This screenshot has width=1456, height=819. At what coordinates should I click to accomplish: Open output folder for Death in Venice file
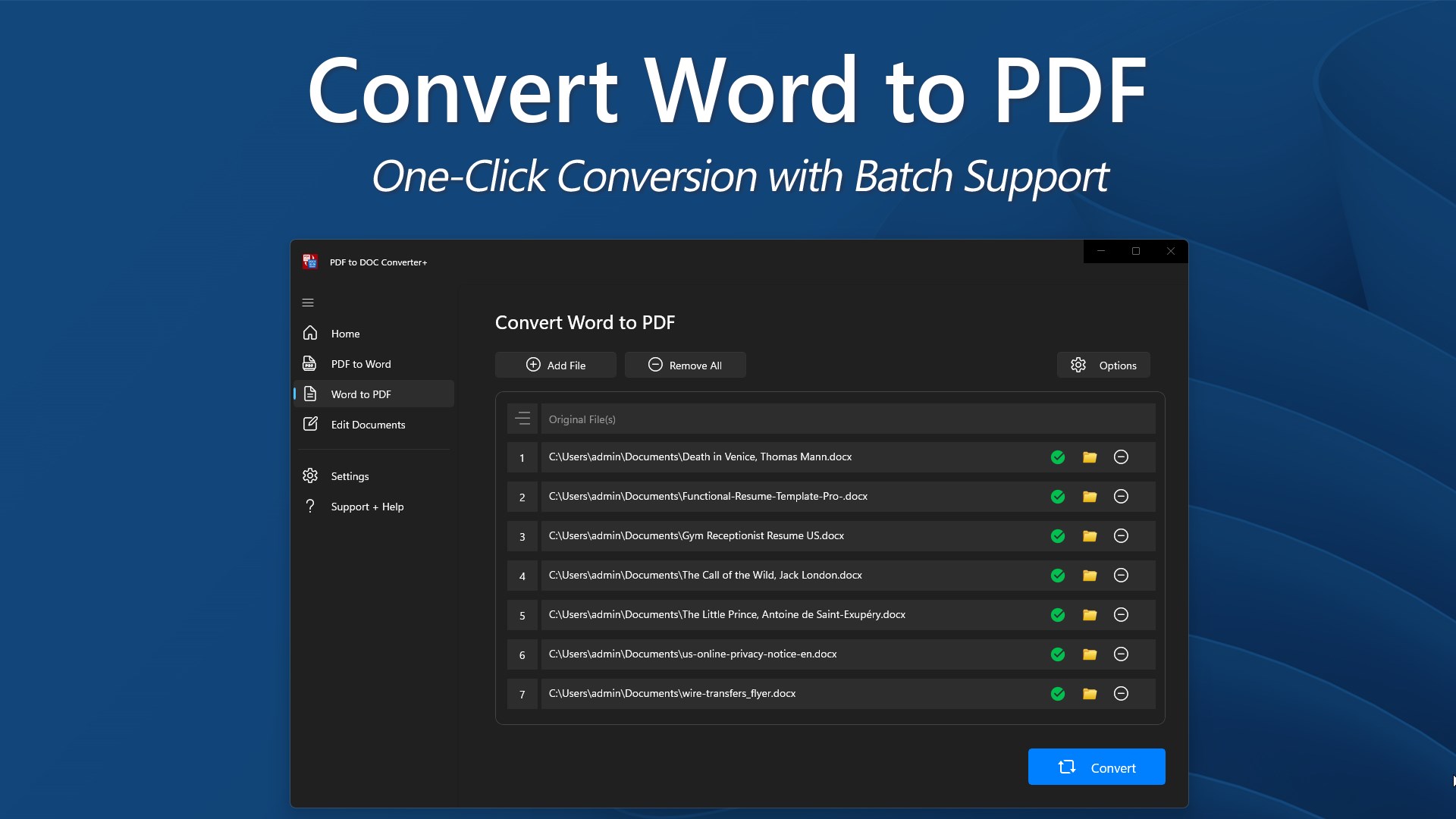(1090, 457)
